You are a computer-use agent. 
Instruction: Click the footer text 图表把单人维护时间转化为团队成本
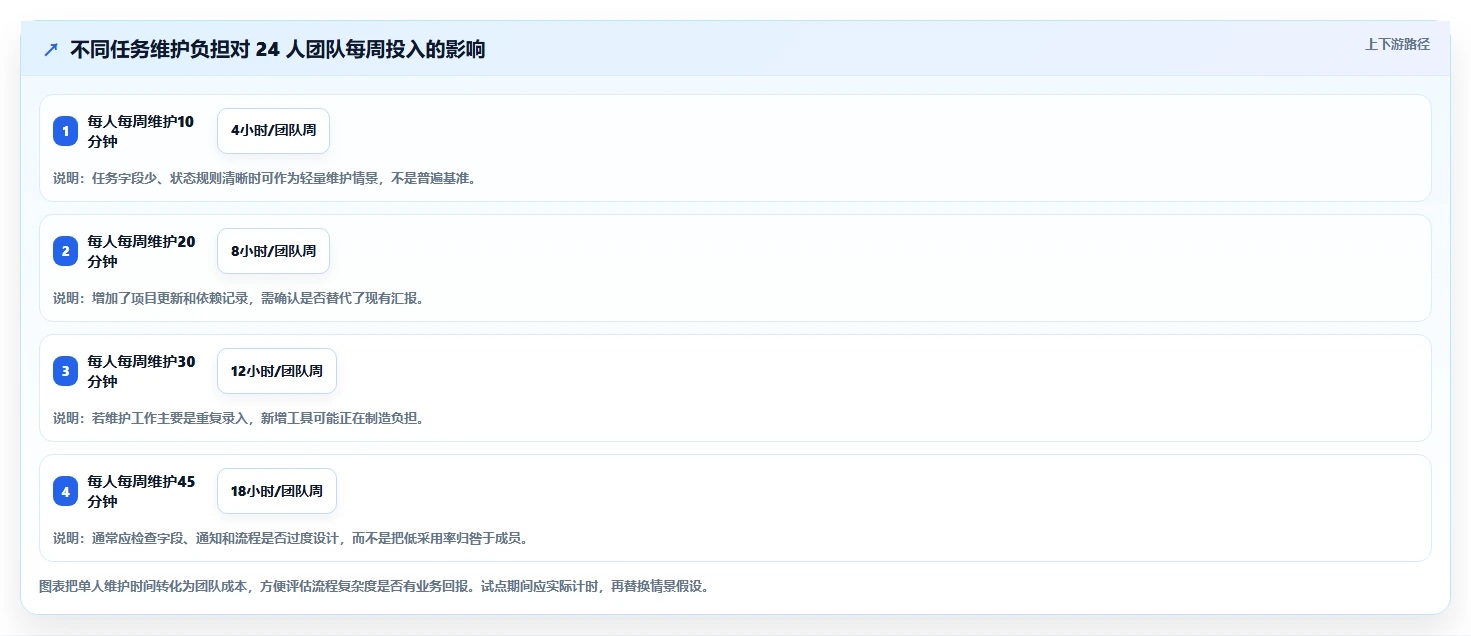(x=374, y=586)
